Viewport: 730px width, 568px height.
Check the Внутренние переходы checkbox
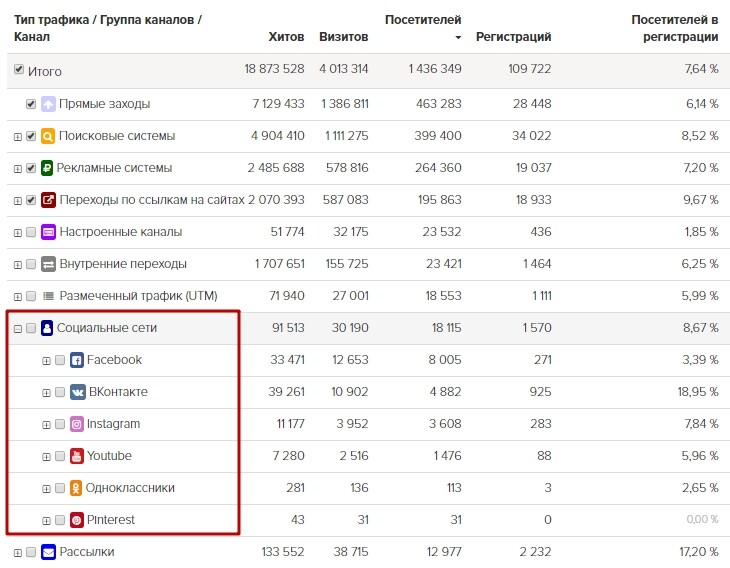pos(31,264)
